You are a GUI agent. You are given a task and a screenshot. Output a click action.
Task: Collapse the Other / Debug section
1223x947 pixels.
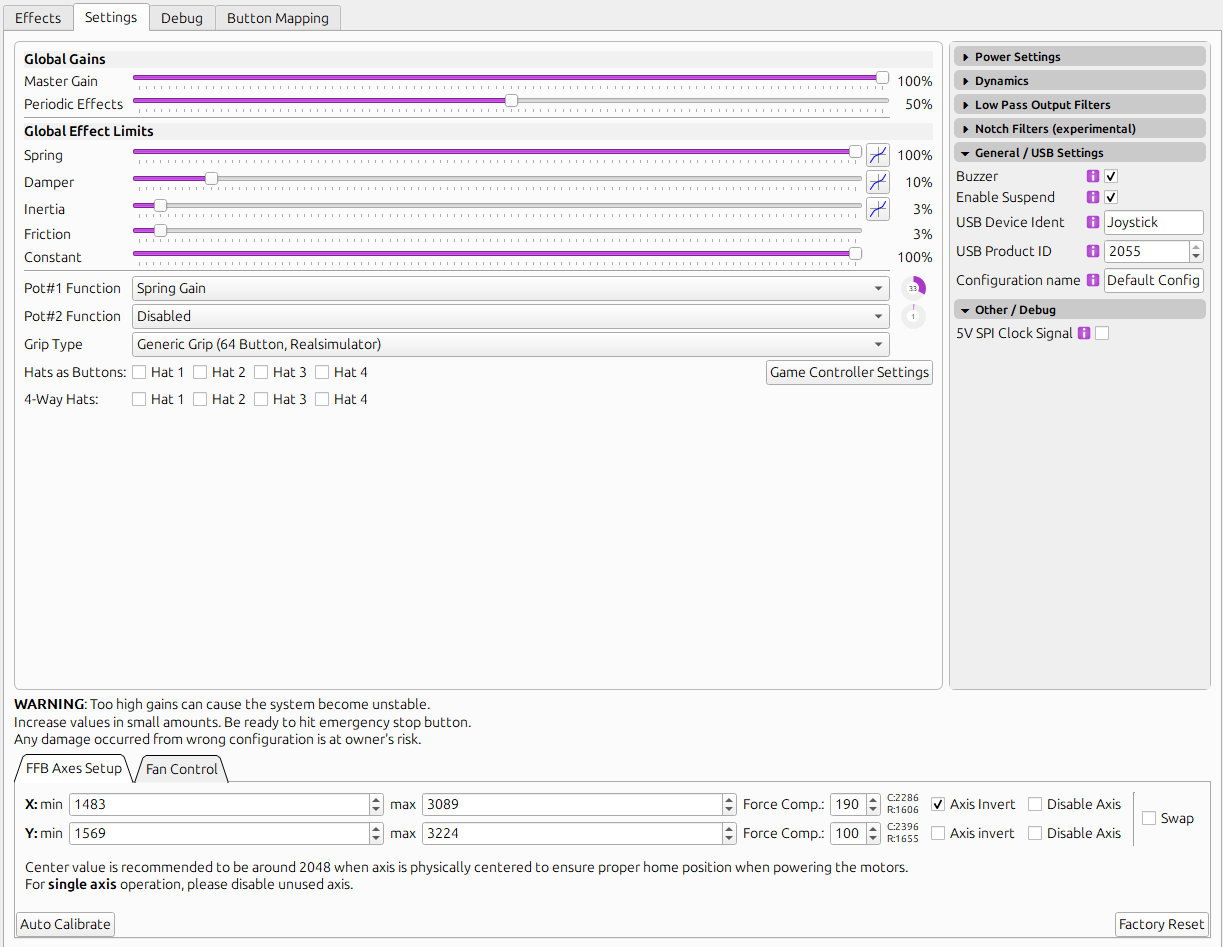click(1079, 310)
